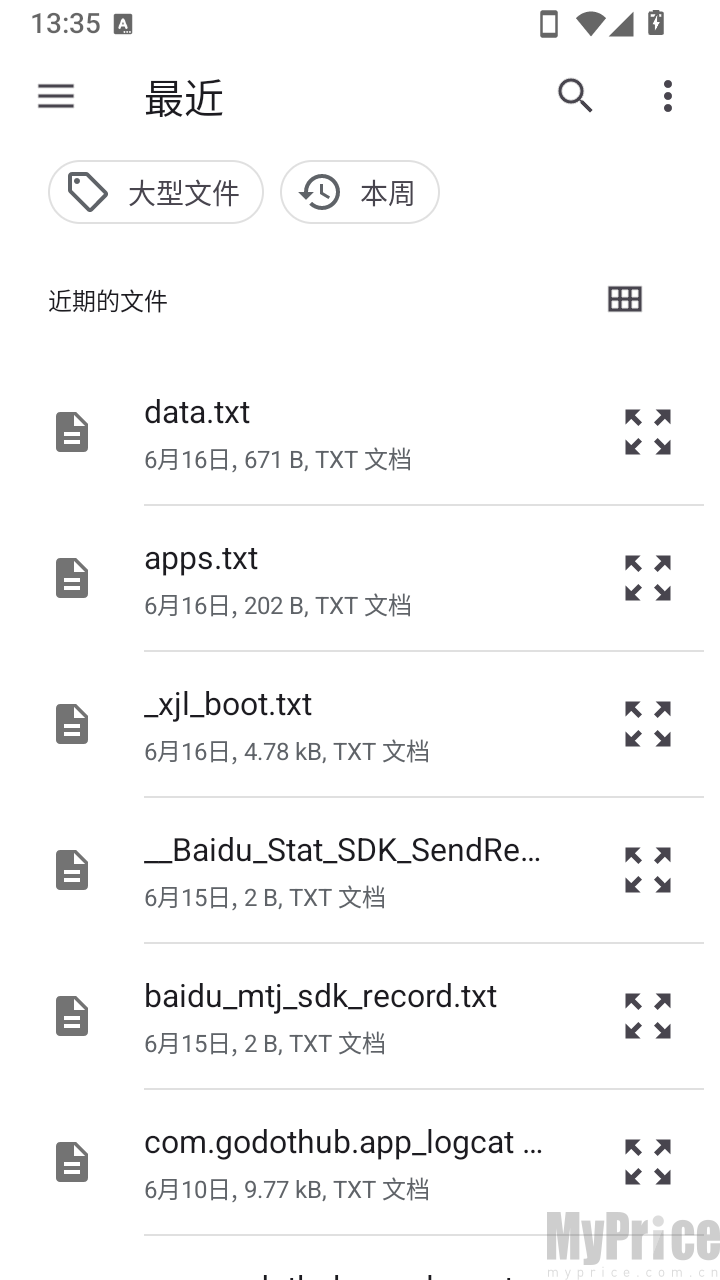Toggle the 大型文件 filter chip
The height and width of the screenshot is (1280, 720).
pyautogui.click(x=156, y=192)
